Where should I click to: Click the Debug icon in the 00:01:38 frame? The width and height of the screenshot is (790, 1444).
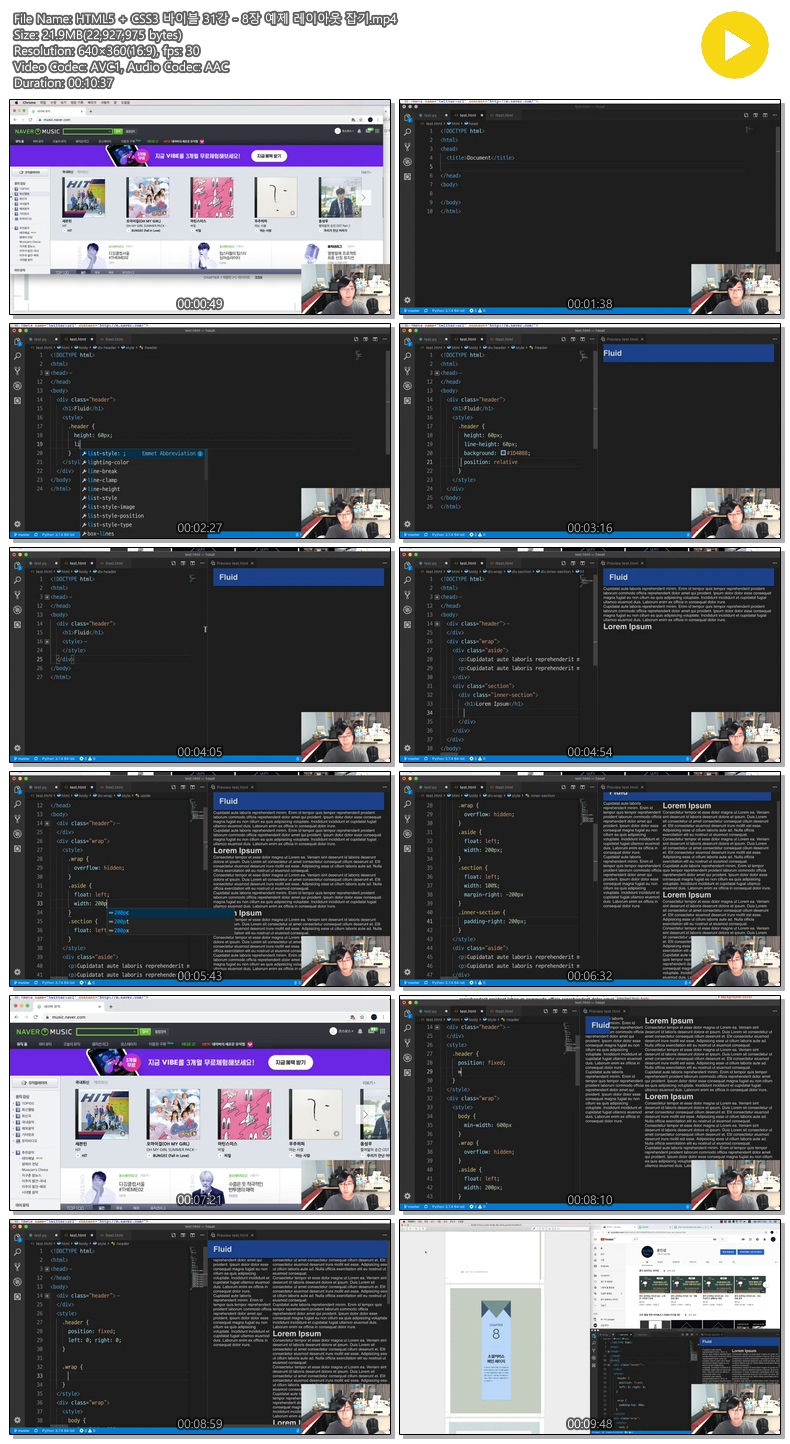pyautogui.click(x=408, y=161)
